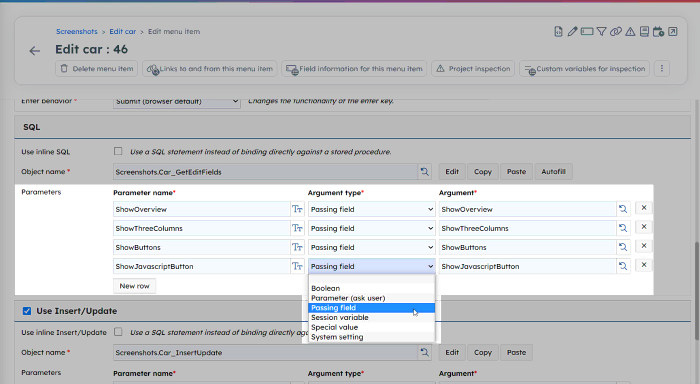Click text-type icon beside ShowThreeColumns parameter name
Viewport: 700px width, 384px height.
click(x=297, y=228)
